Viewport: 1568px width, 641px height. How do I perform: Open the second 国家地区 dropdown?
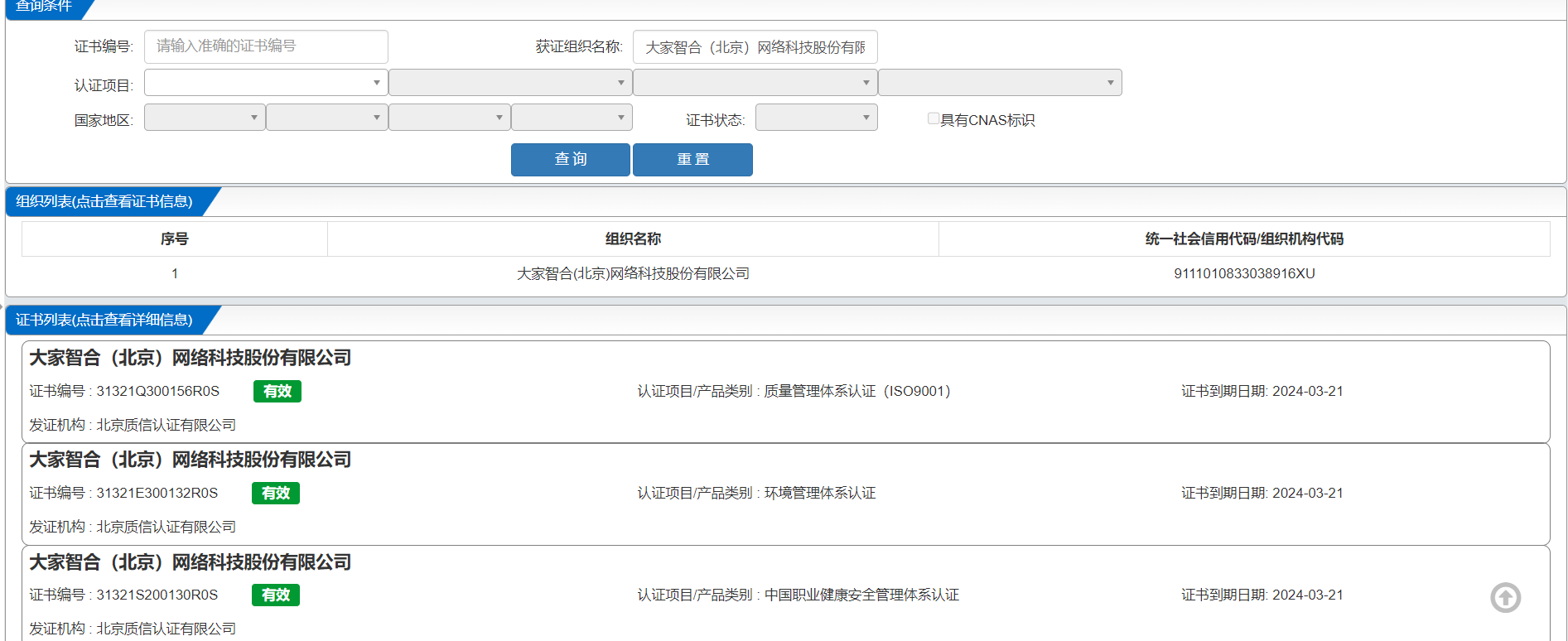[327, 118]
